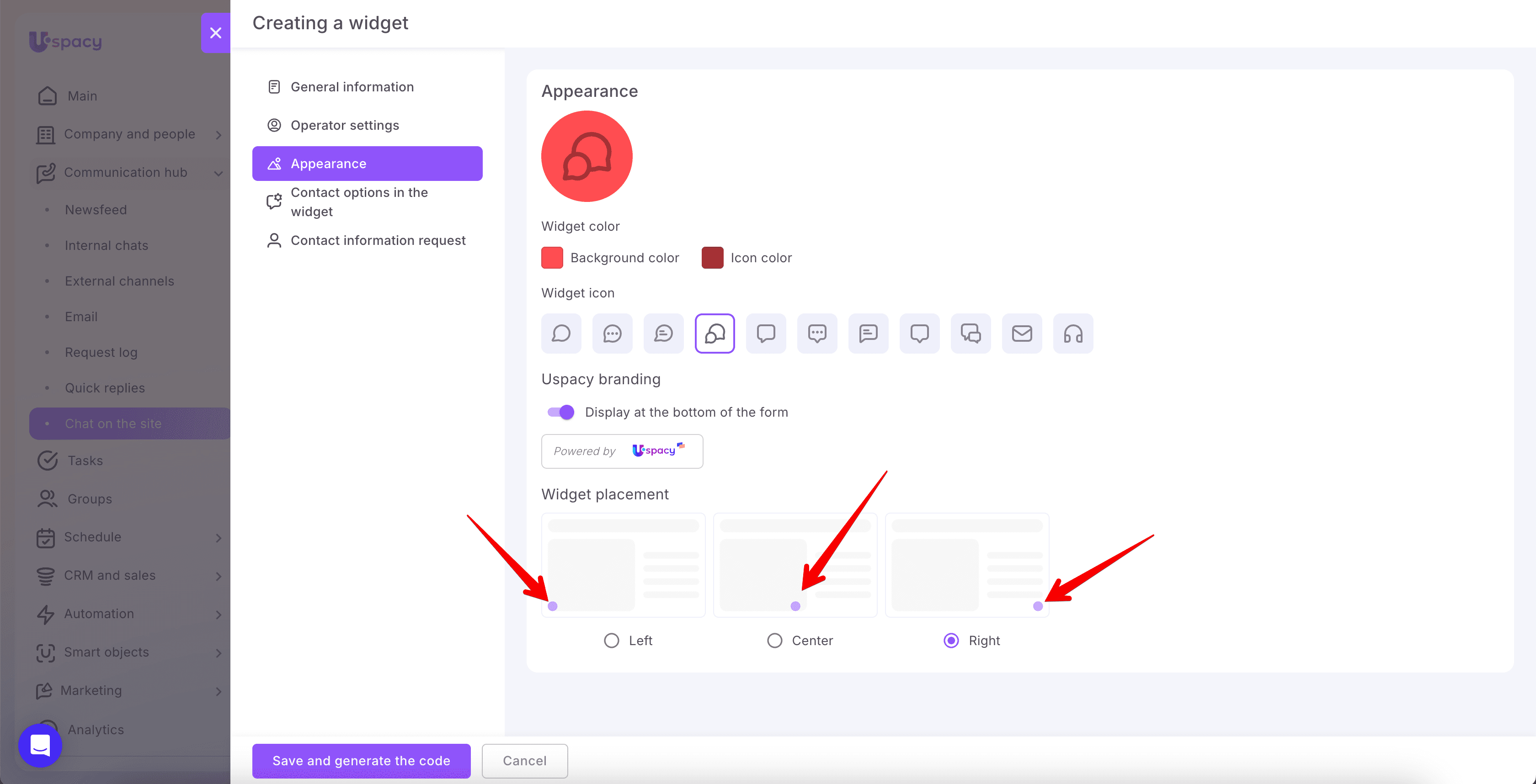
Task: Open Newsfeed in the sidebar
Action: pyautogui.click(x=96, y=210)
